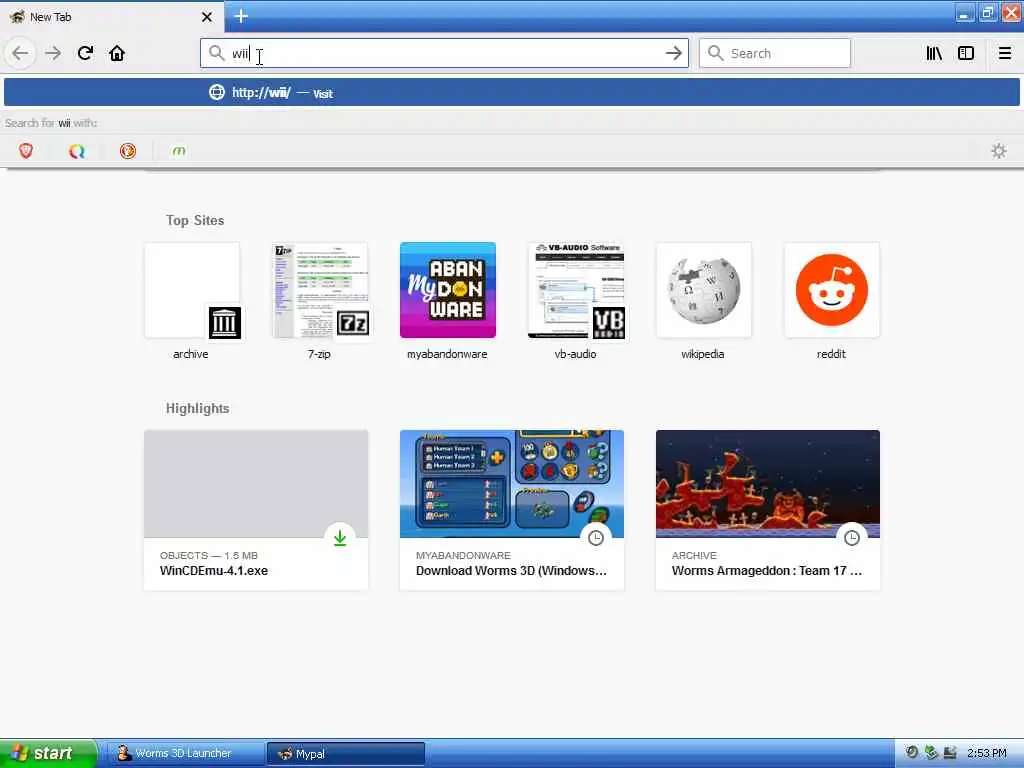Open search settings gear icon
The height and width of the screenshot is (768, 1024).
[x=999, y=152]
